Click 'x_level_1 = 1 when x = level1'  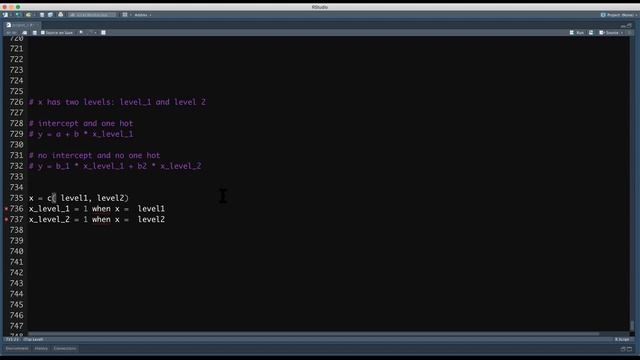97,209
